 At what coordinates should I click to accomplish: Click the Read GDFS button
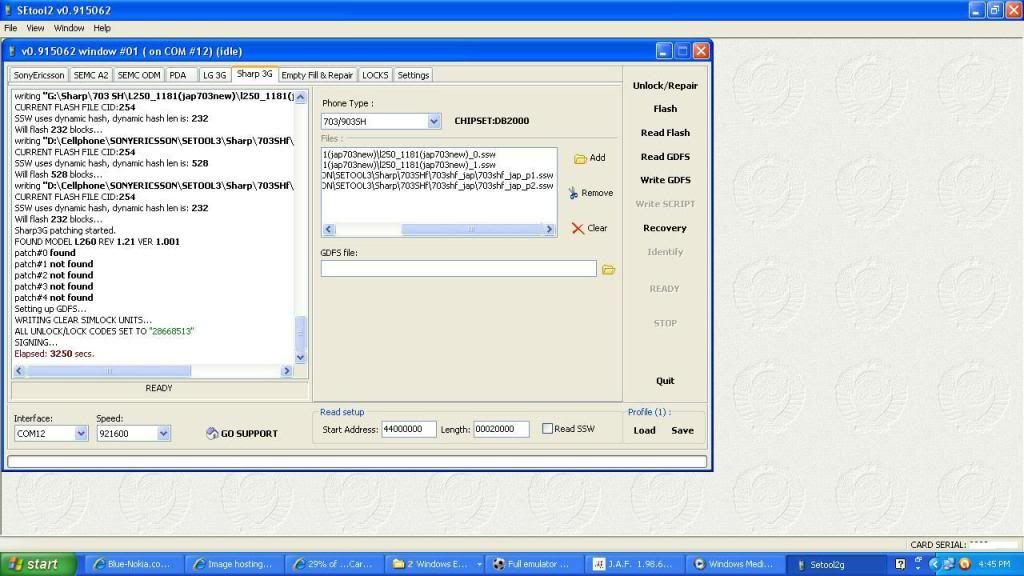(665, 157)
